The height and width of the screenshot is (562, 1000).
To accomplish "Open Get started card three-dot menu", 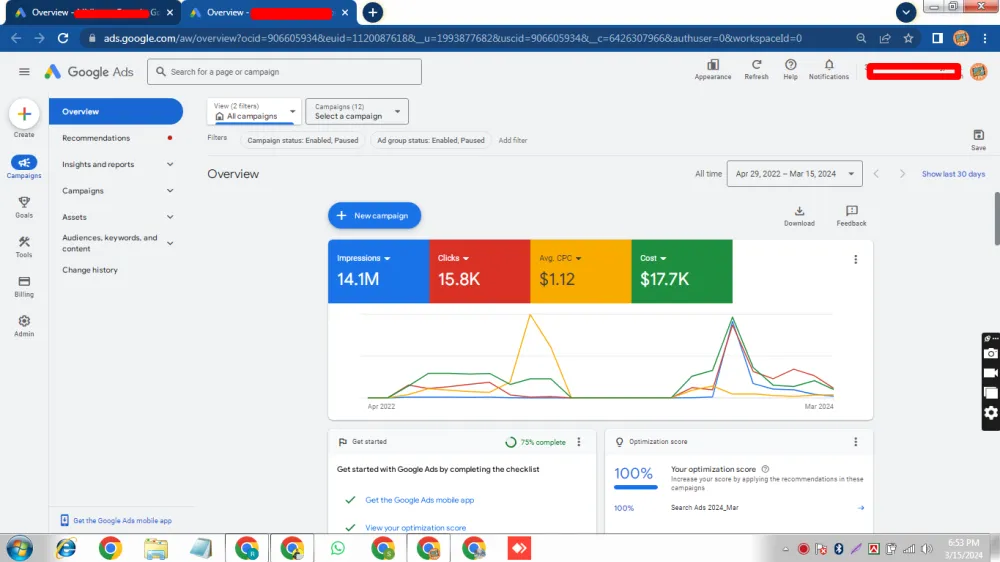I will (578, 441).
